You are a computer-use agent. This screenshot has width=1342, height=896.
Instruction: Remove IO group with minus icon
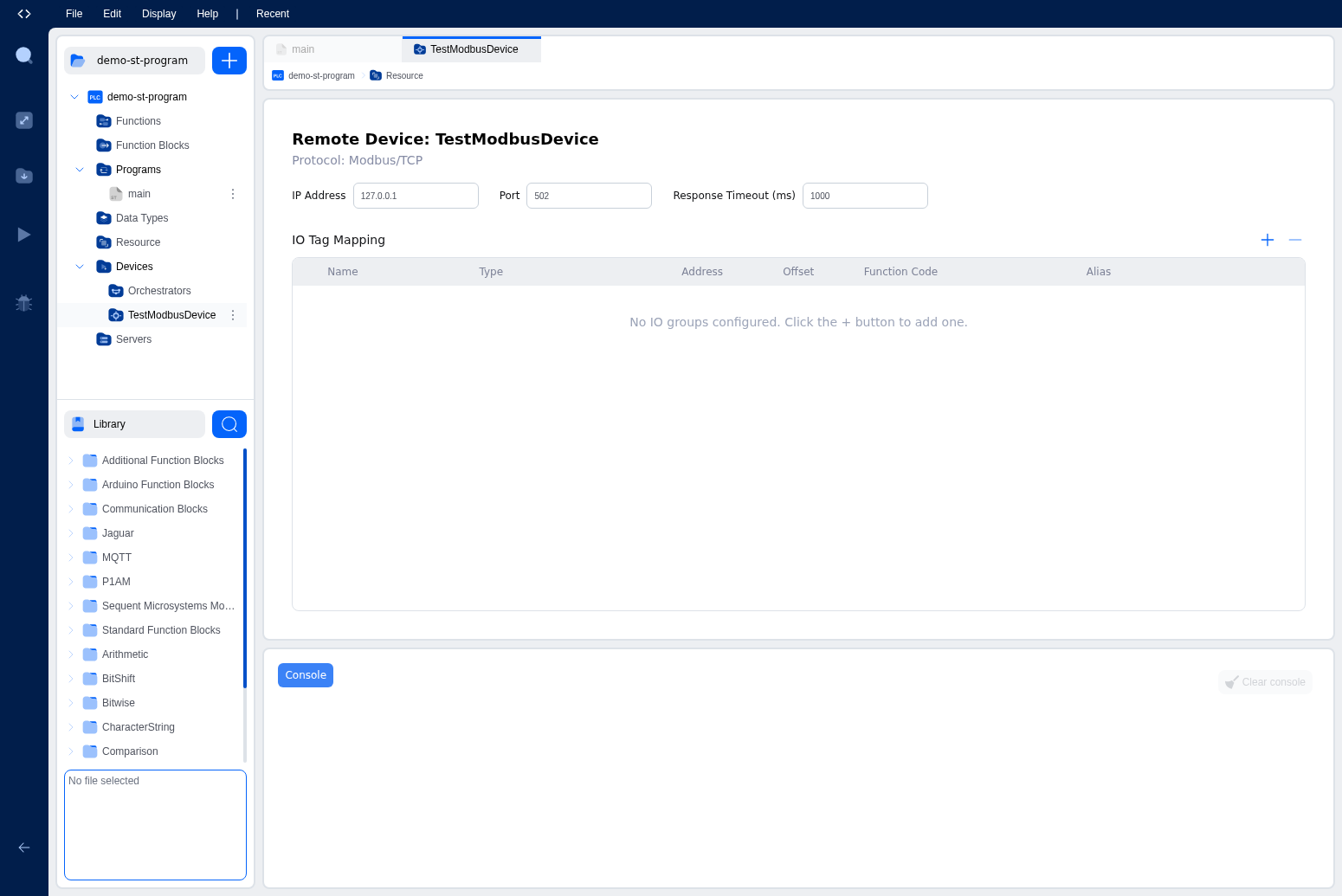tap(1295, 240)
